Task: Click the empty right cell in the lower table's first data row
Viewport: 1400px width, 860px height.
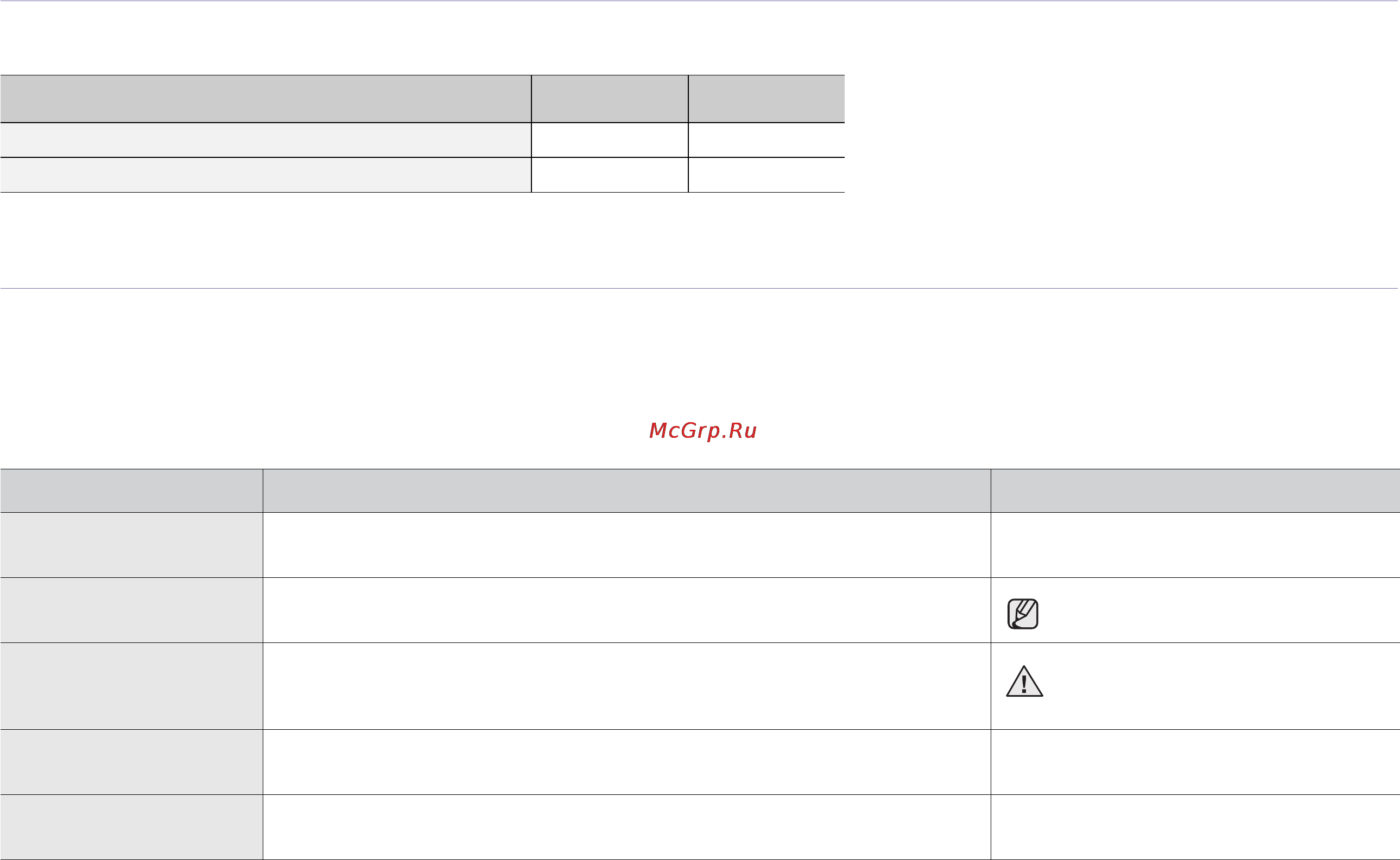Action: coord(1195,545)
